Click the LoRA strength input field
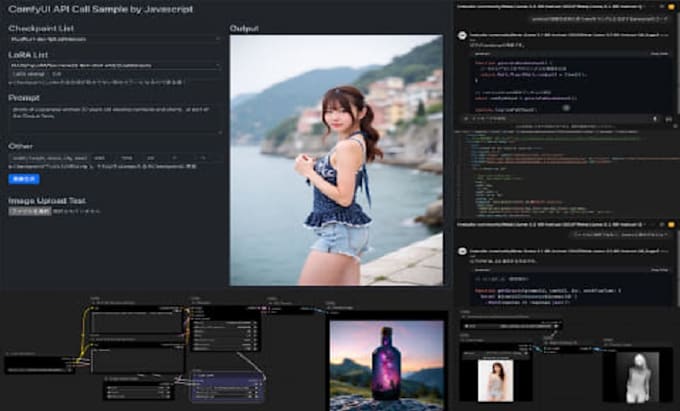 [57, 74]
